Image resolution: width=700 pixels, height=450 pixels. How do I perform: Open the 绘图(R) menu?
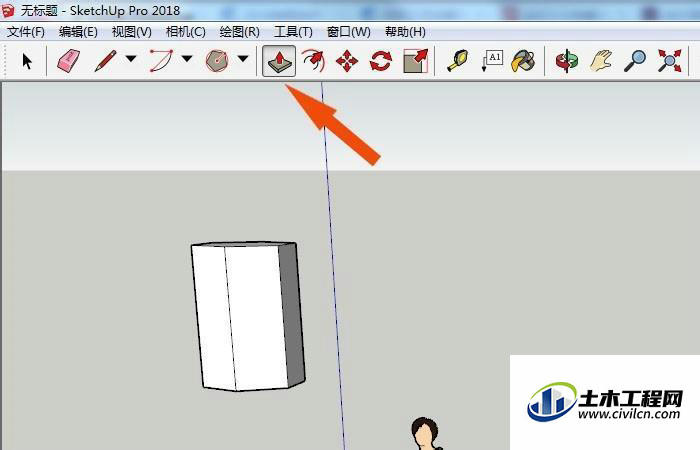pos(240,32)
